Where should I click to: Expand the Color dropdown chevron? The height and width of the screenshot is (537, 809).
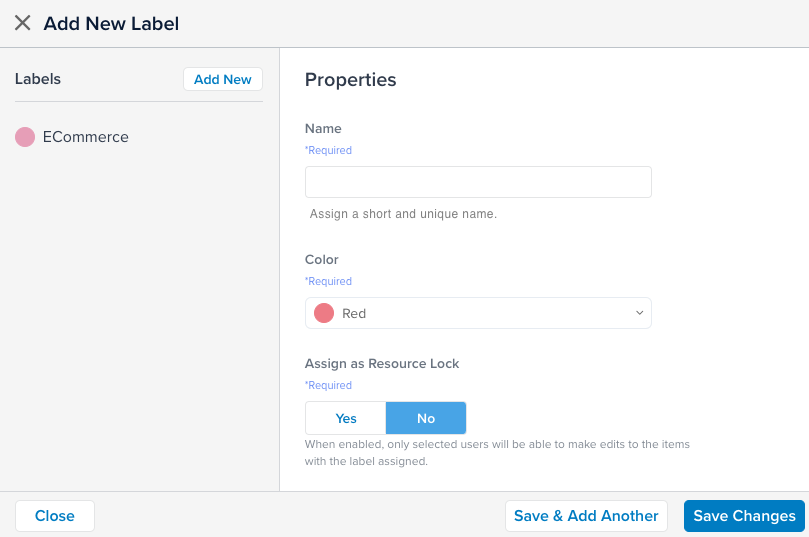pos(640,313)
